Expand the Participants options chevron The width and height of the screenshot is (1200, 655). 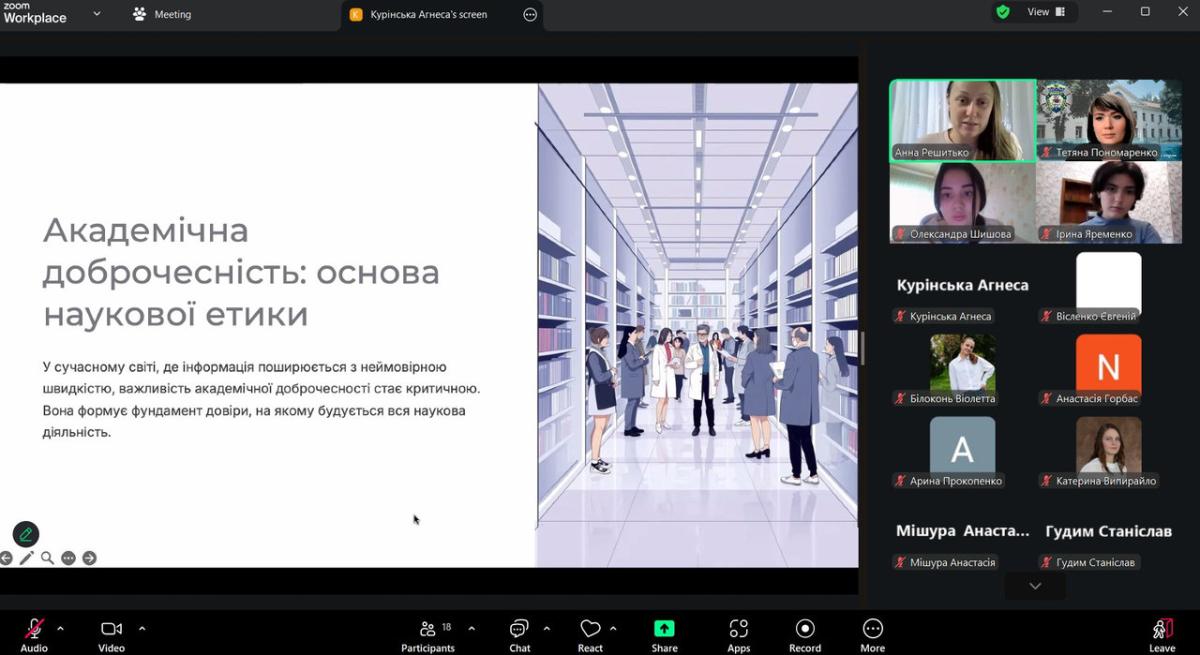click(472, 629)
